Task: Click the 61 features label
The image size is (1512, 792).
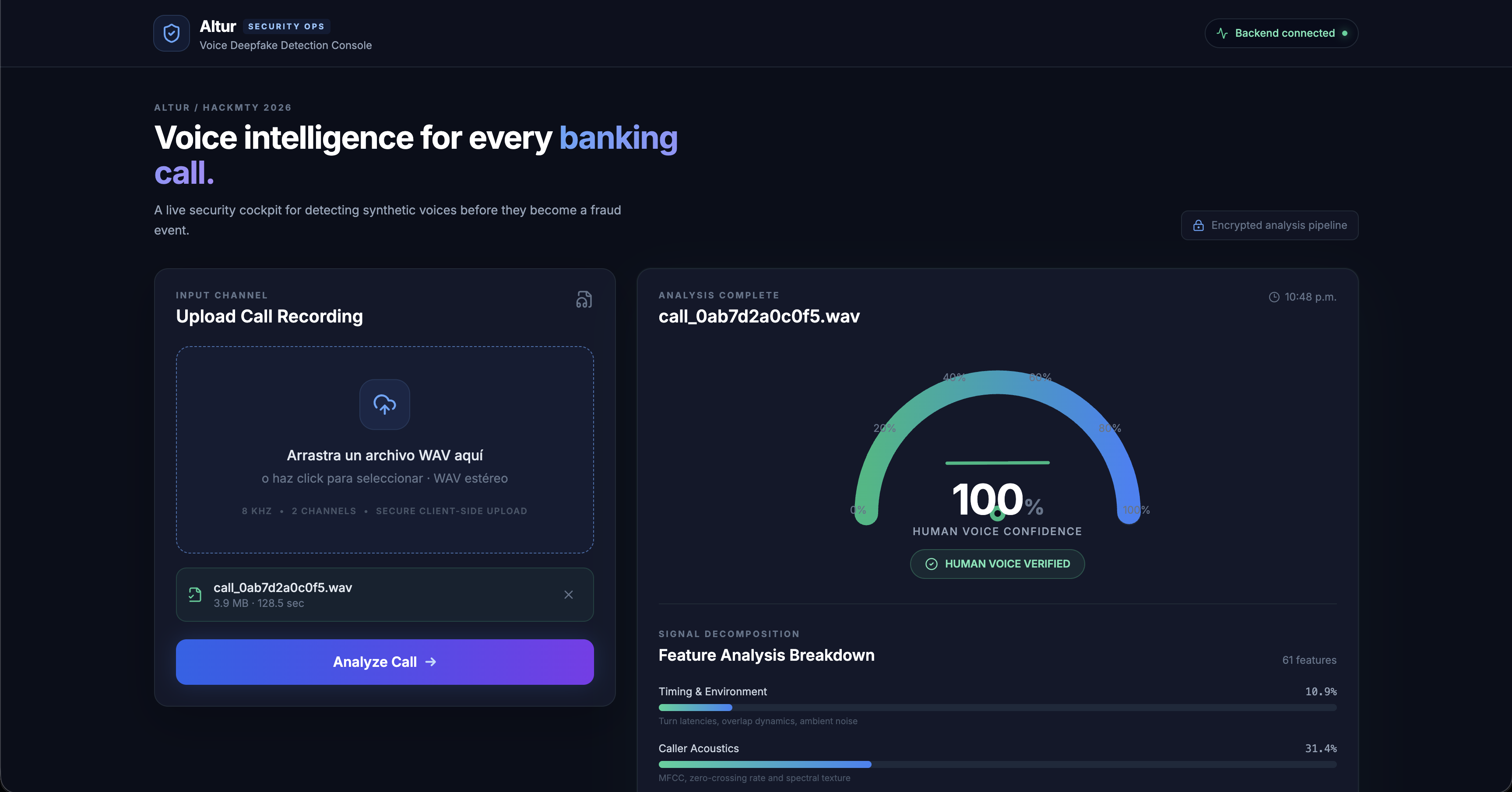Action: tap(1309, 660)
